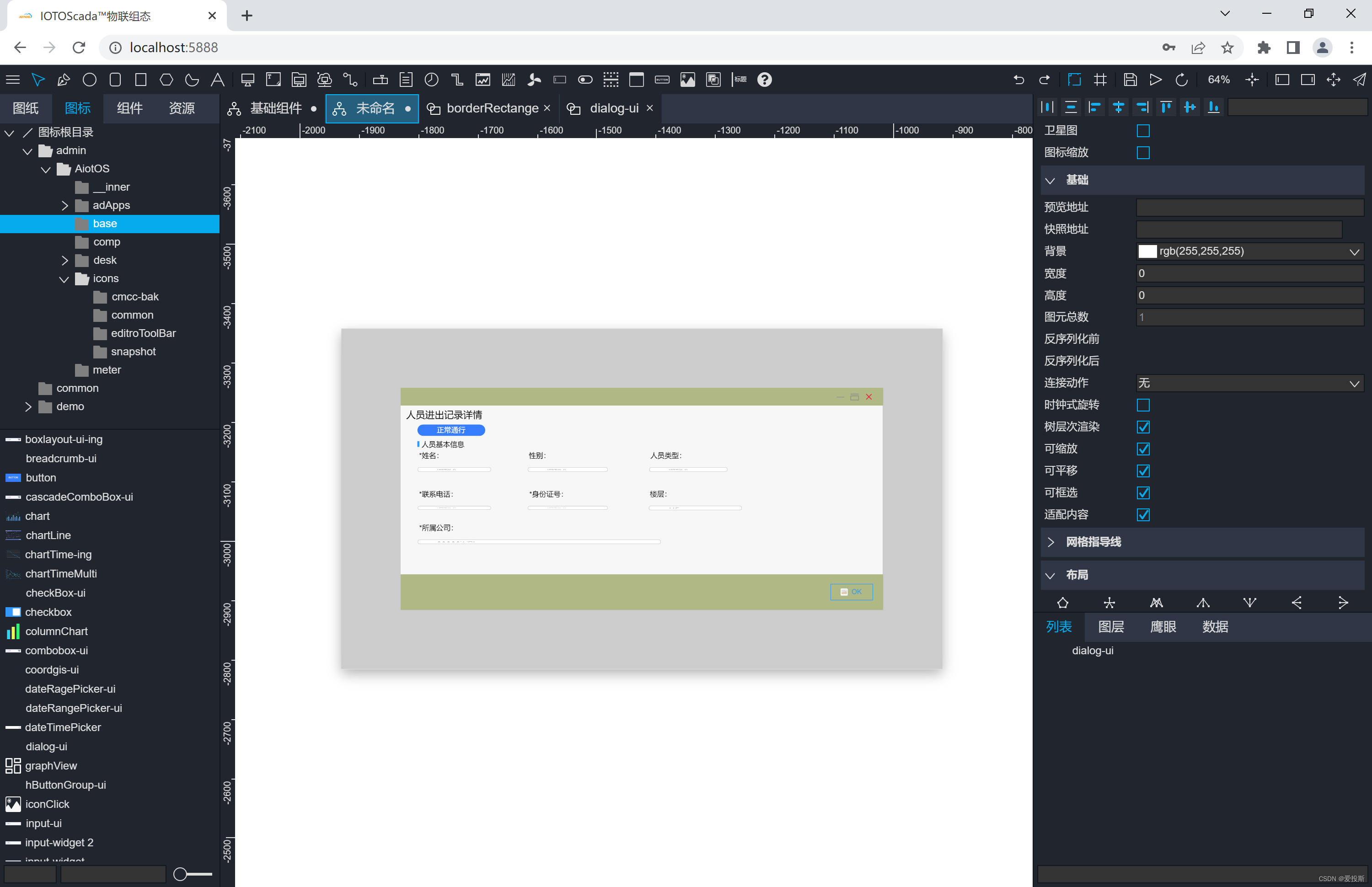The width and height of the screenshot is (1372, 887).
Task: Uncheck the 可缩放 checkbox
Action: coord(1143,449)
